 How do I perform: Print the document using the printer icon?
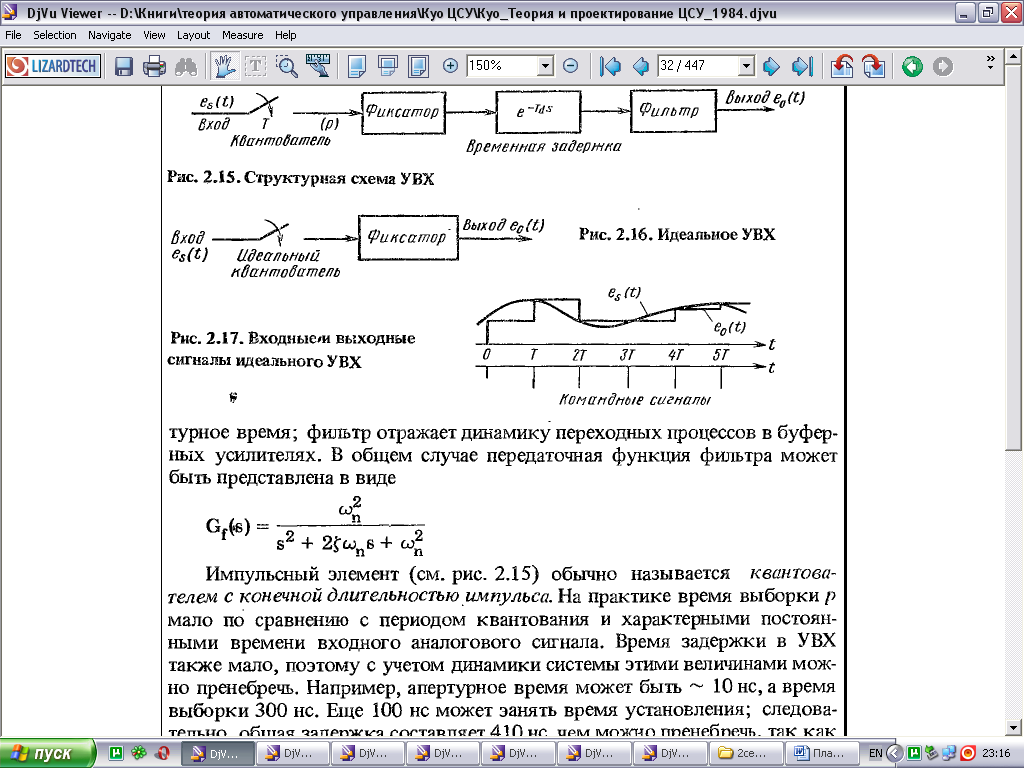[155, 66]
